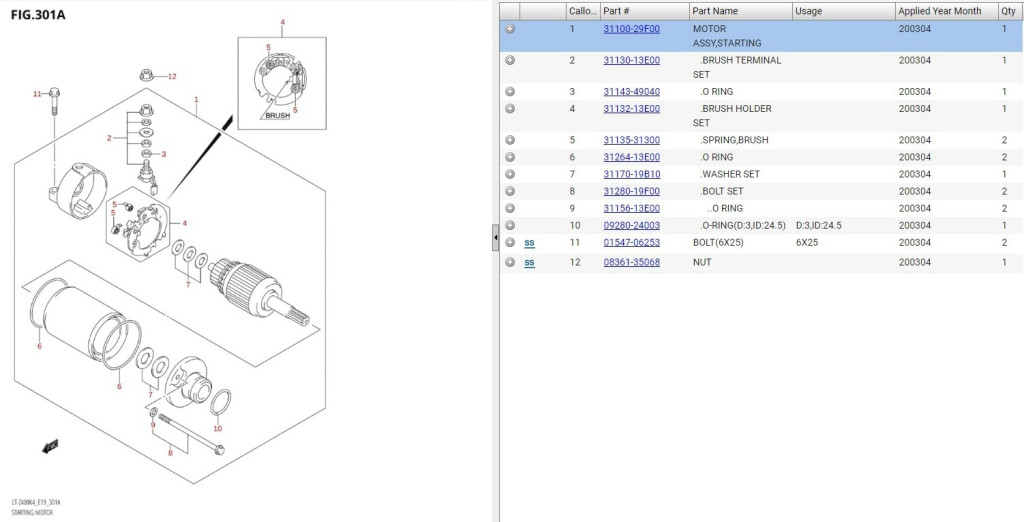Click the SS link for callout 11
The height and width of the screenshot is (522, 1024).
tap(529, 243)
